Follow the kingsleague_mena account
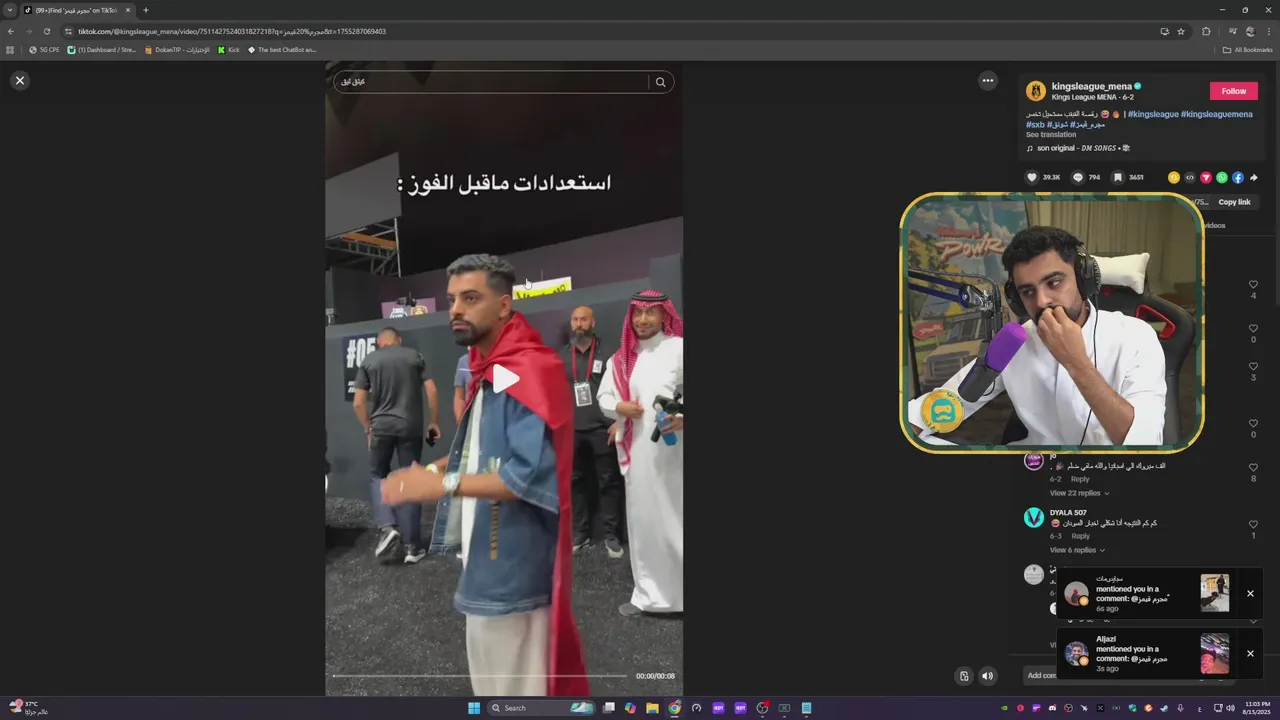The height and width of the screenshot is (720, 1280). point(1234,91)
